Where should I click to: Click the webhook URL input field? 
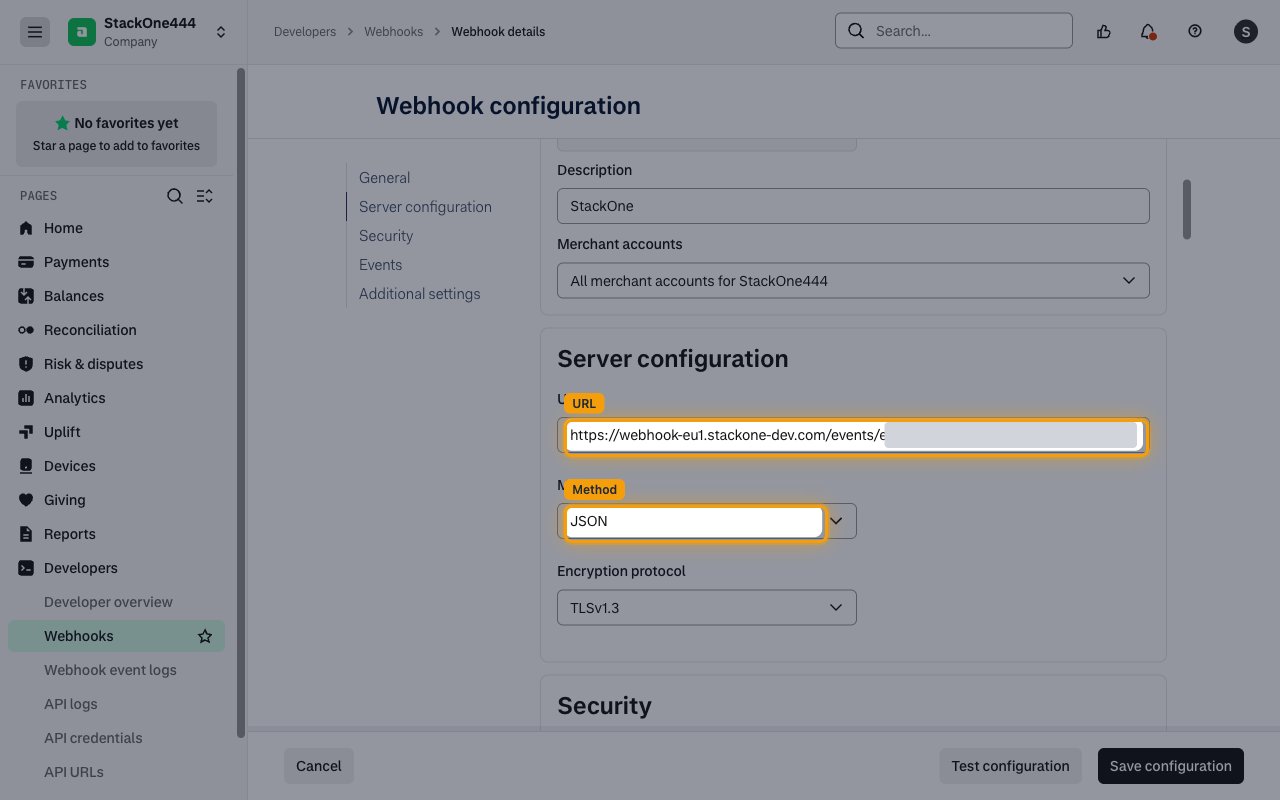click(853, 436)
